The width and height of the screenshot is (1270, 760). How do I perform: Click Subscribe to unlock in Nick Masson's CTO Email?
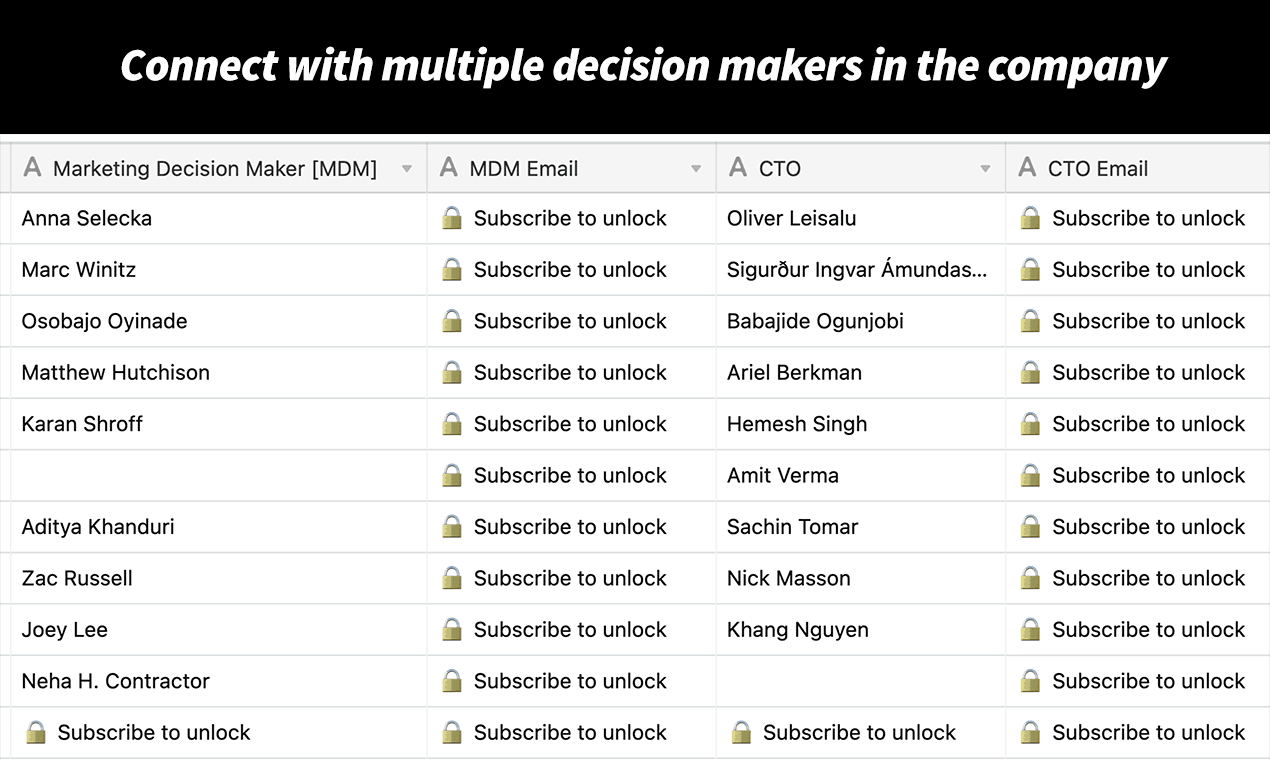pyautogui.click(x=1148, y=578)
